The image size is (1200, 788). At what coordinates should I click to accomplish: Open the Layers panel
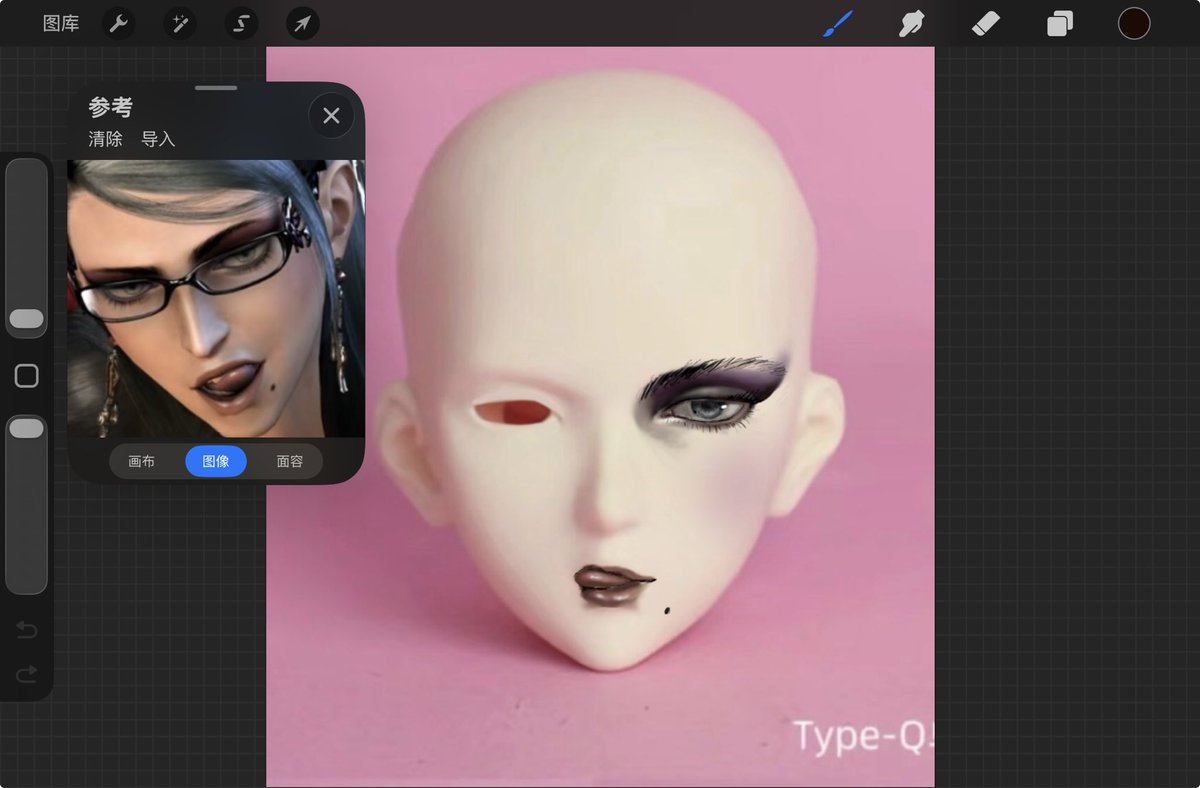coord(1060,23)
